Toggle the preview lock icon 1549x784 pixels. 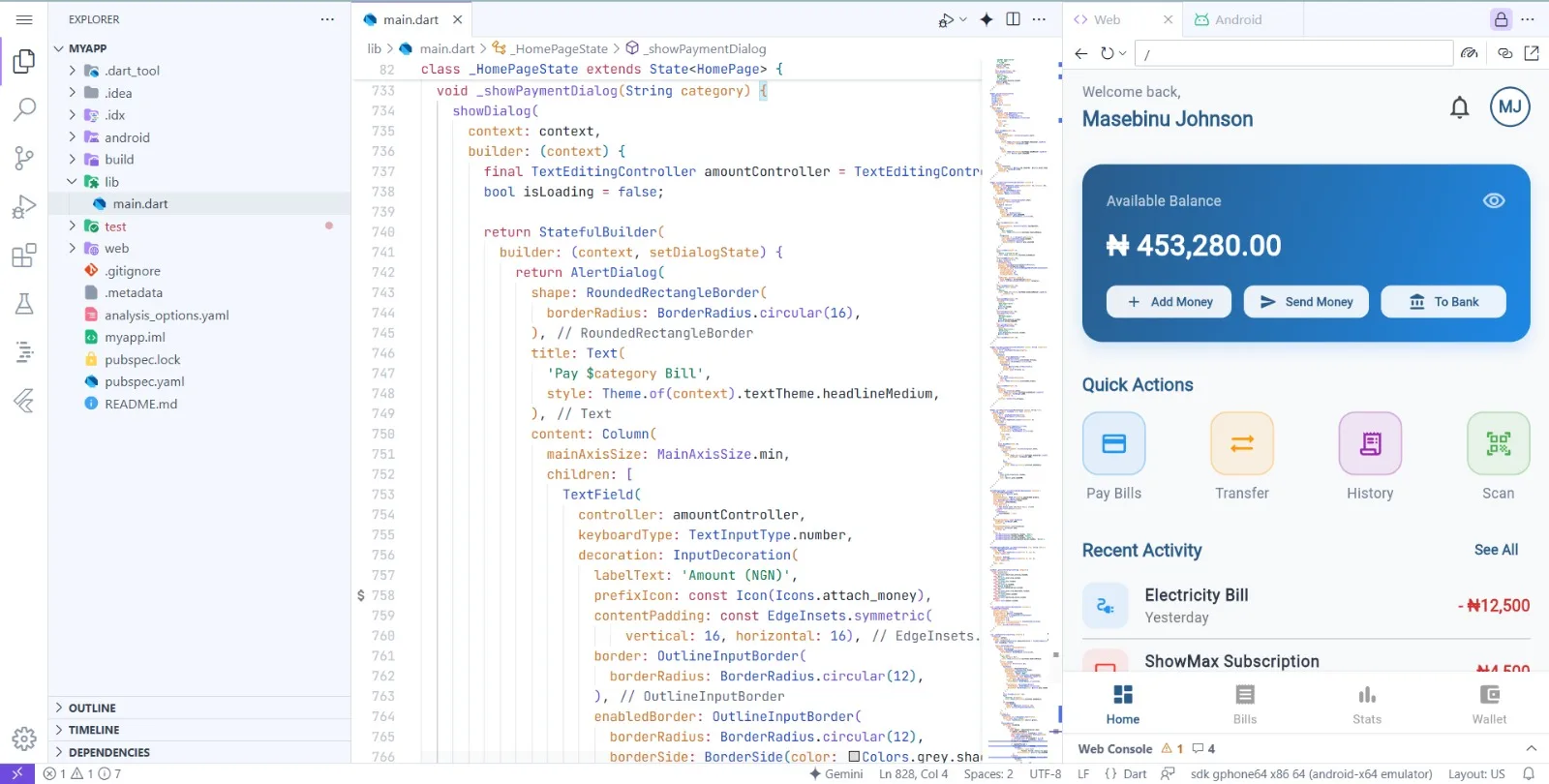pos(1501,19)
